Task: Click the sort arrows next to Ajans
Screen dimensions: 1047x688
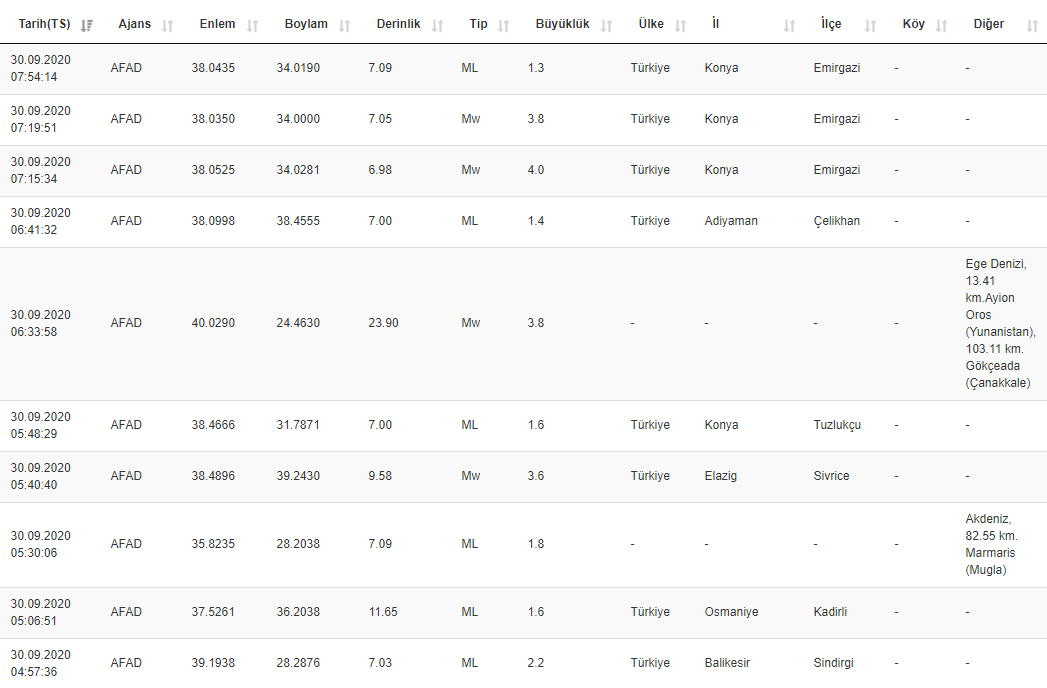Action: coord(167,25)
